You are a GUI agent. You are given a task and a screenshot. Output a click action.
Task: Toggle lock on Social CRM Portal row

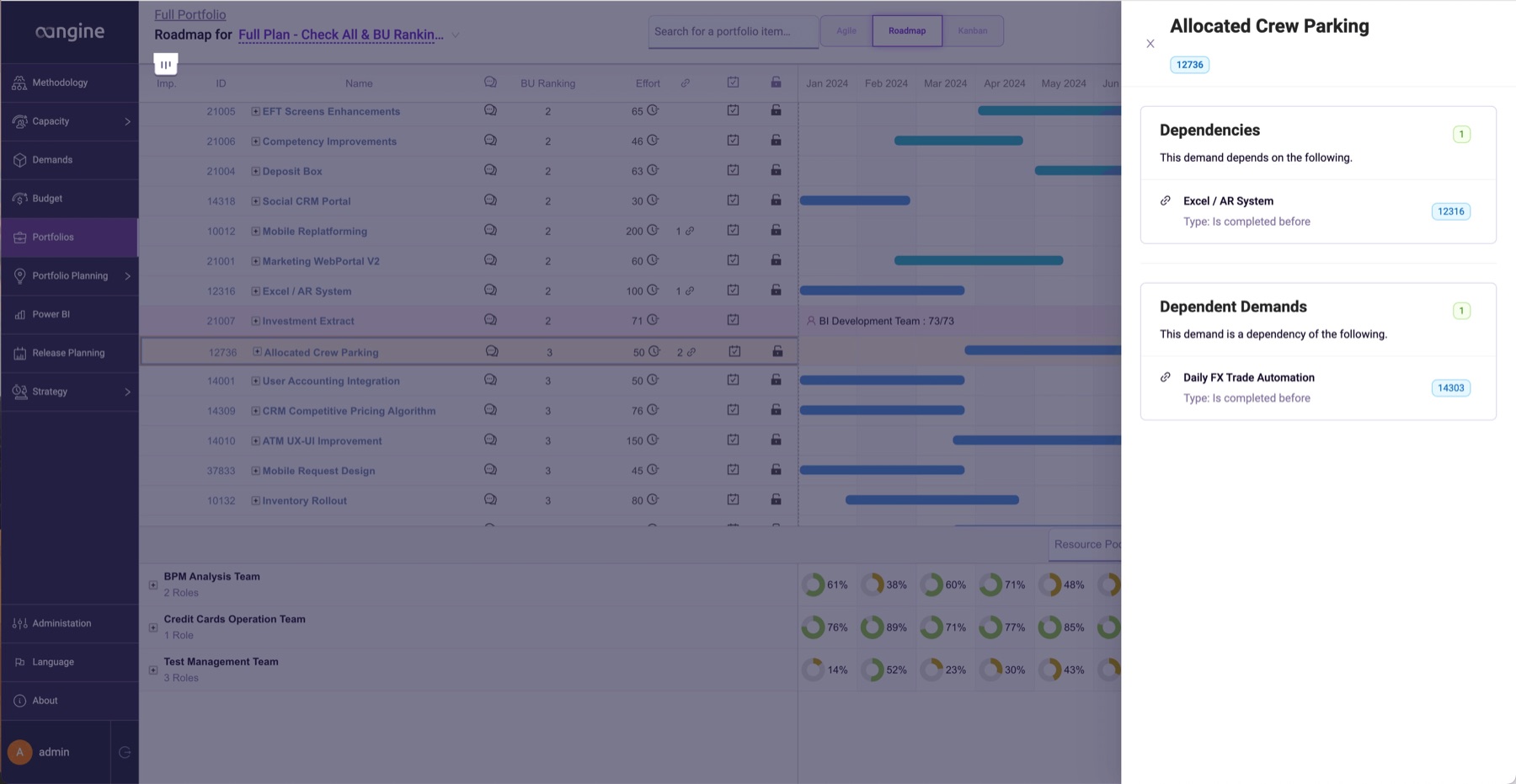pos(776,200)
